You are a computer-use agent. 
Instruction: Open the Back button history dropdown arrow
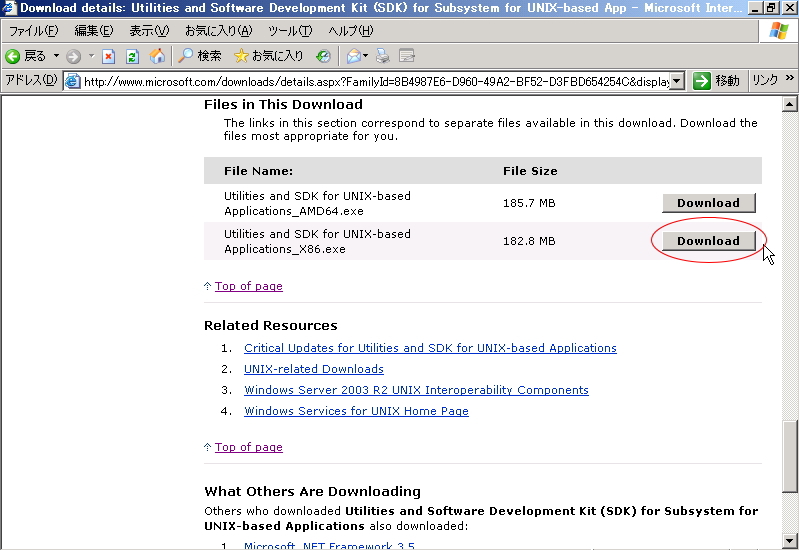coord(57,56)
